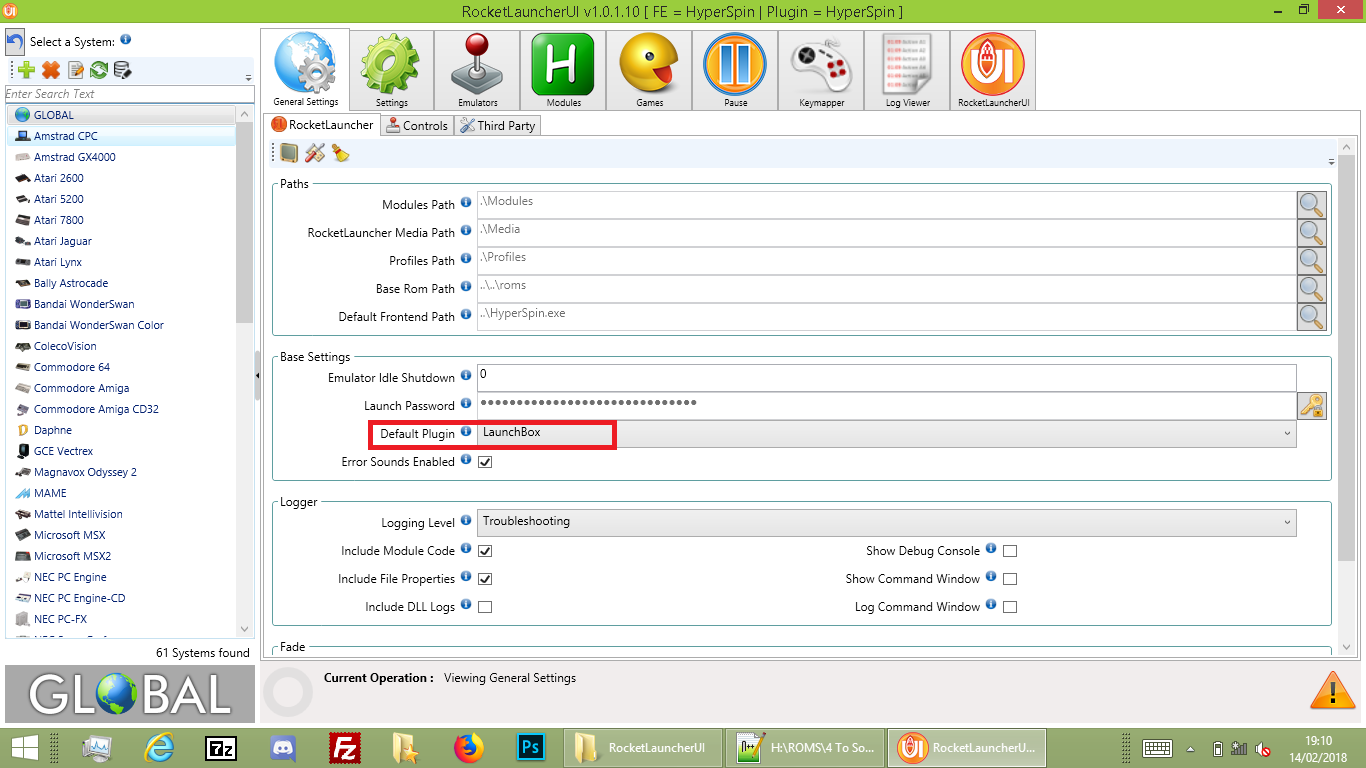1366x768 pixels.
Task: Browse for the RocketLauncher Media Path
Action: click(1312, 233)
